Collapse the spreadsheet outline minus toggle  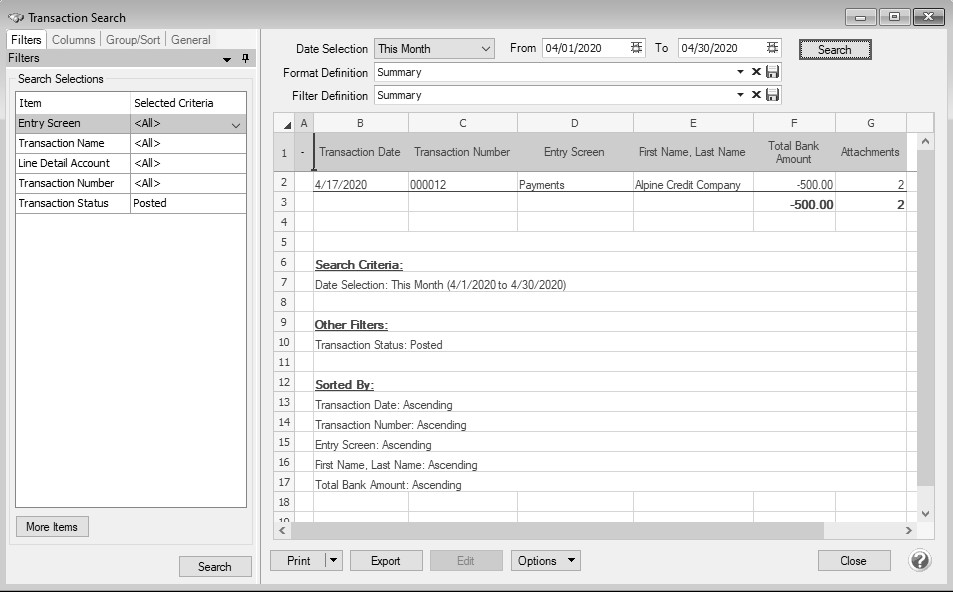(304, 153)
